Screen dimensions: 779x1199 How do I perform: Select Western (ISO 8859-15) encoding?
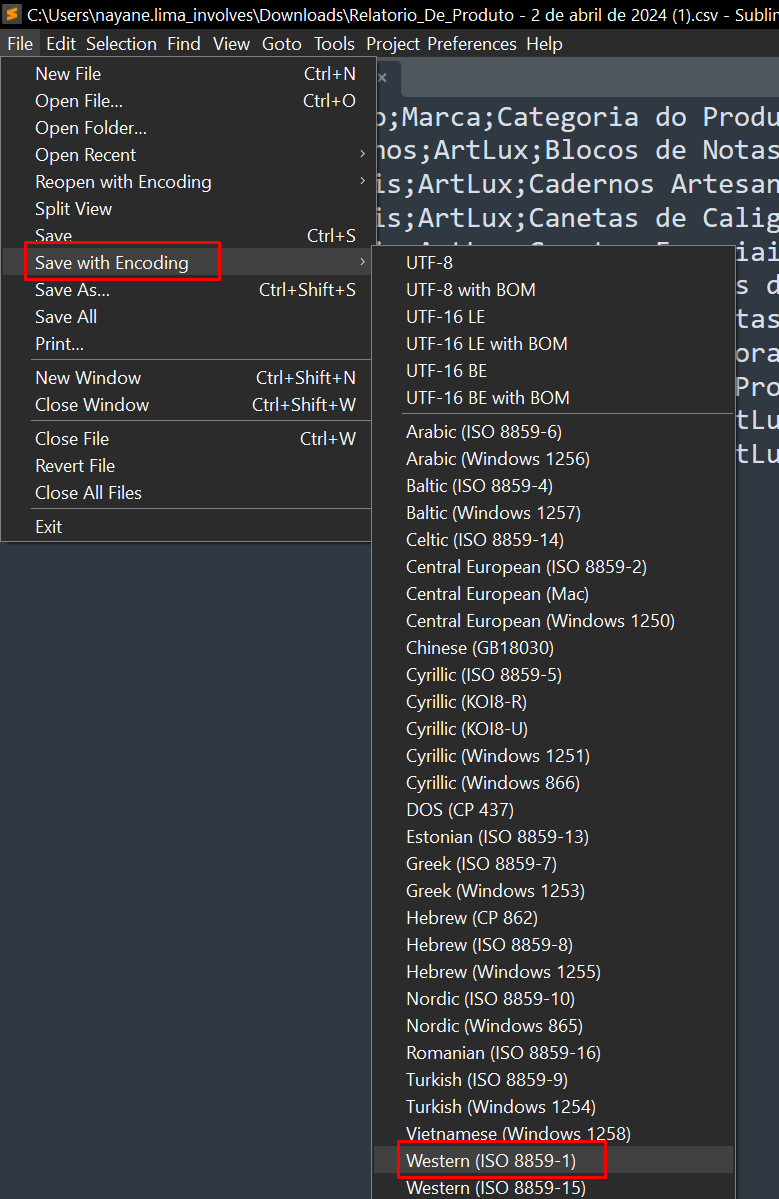pos(495,1188)
